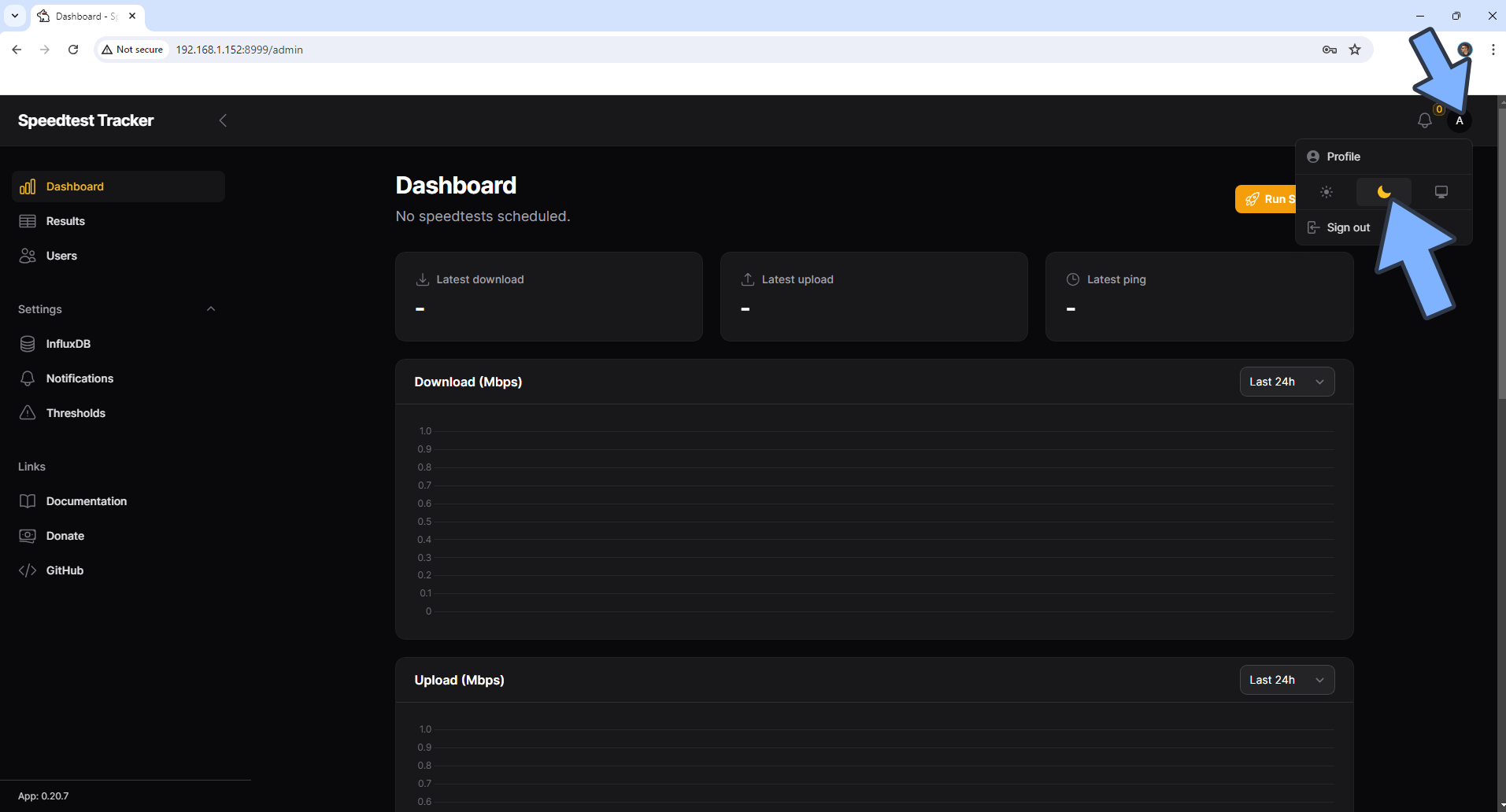Image resolution: width=1506 pixels, height=812 pixels.
Task: Click the App: 0.20.7 version text
Action: (43, 796)
